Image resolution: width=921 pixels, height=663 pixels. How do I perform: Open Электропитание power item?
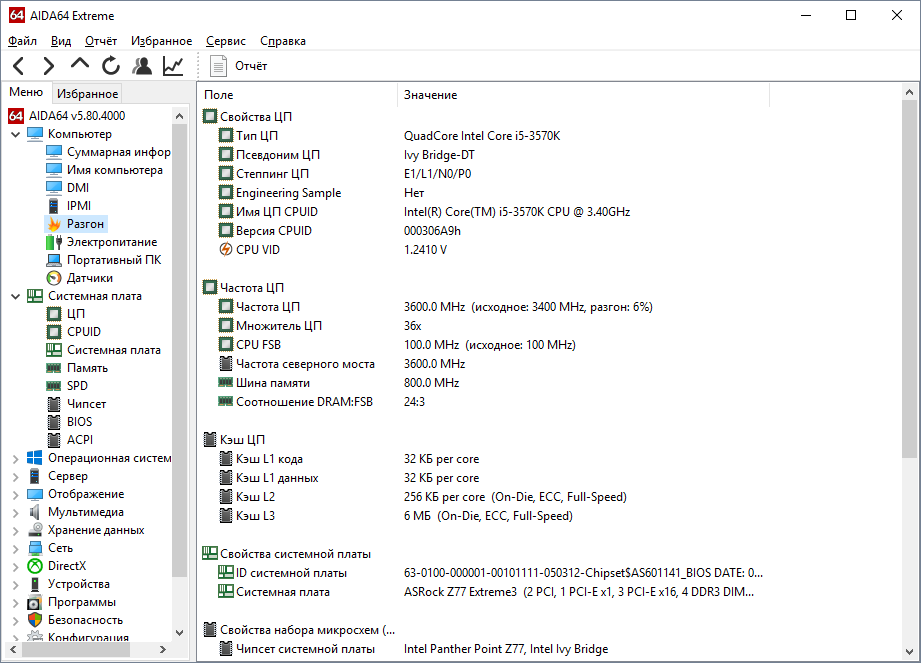[x=112, y=242]
